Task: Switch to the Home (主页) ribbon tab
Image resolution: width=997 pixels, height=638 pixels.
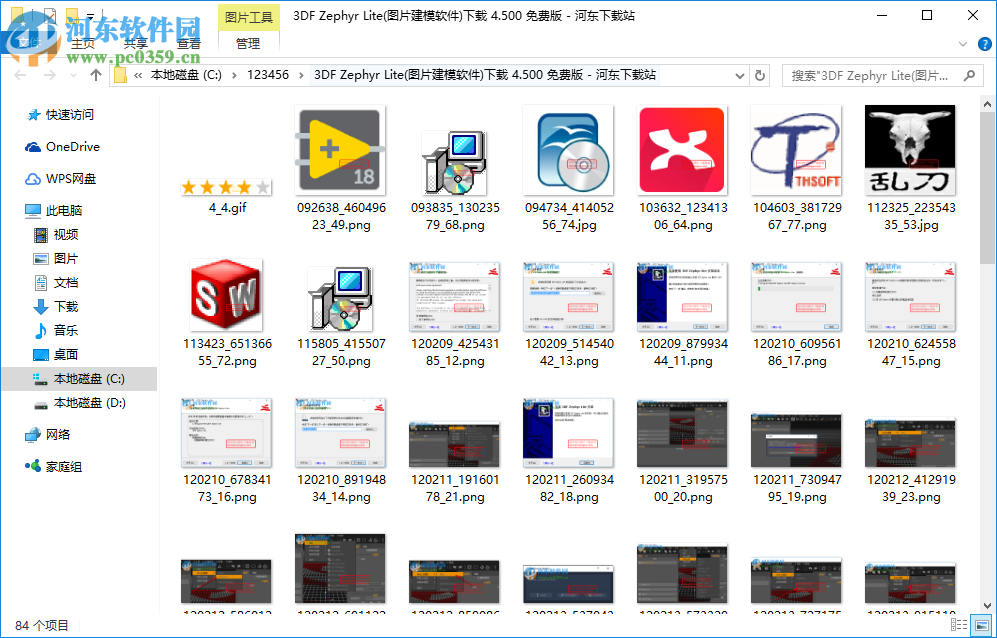Action: coord(83,43)
